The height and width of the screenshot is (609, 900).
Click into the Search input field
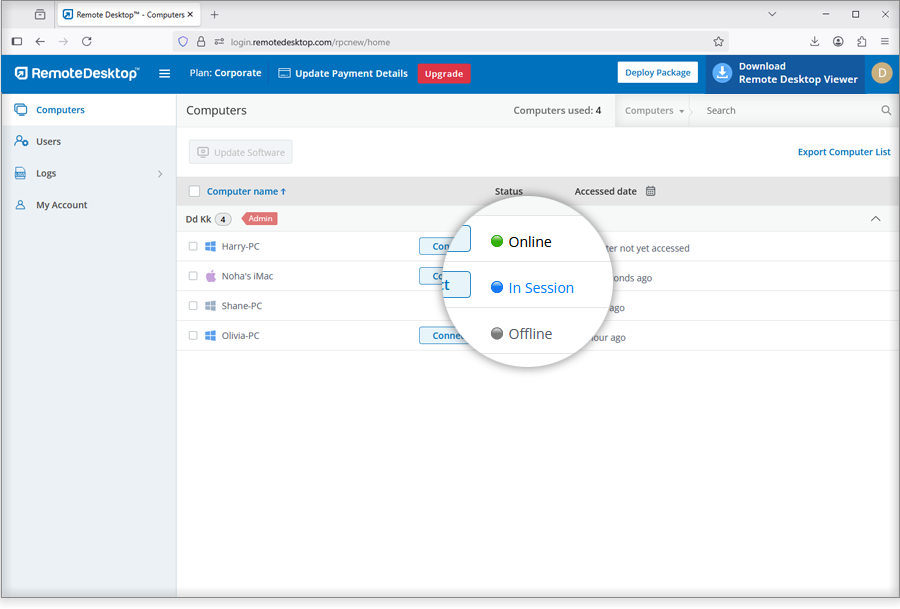click(x=785, y=111)
